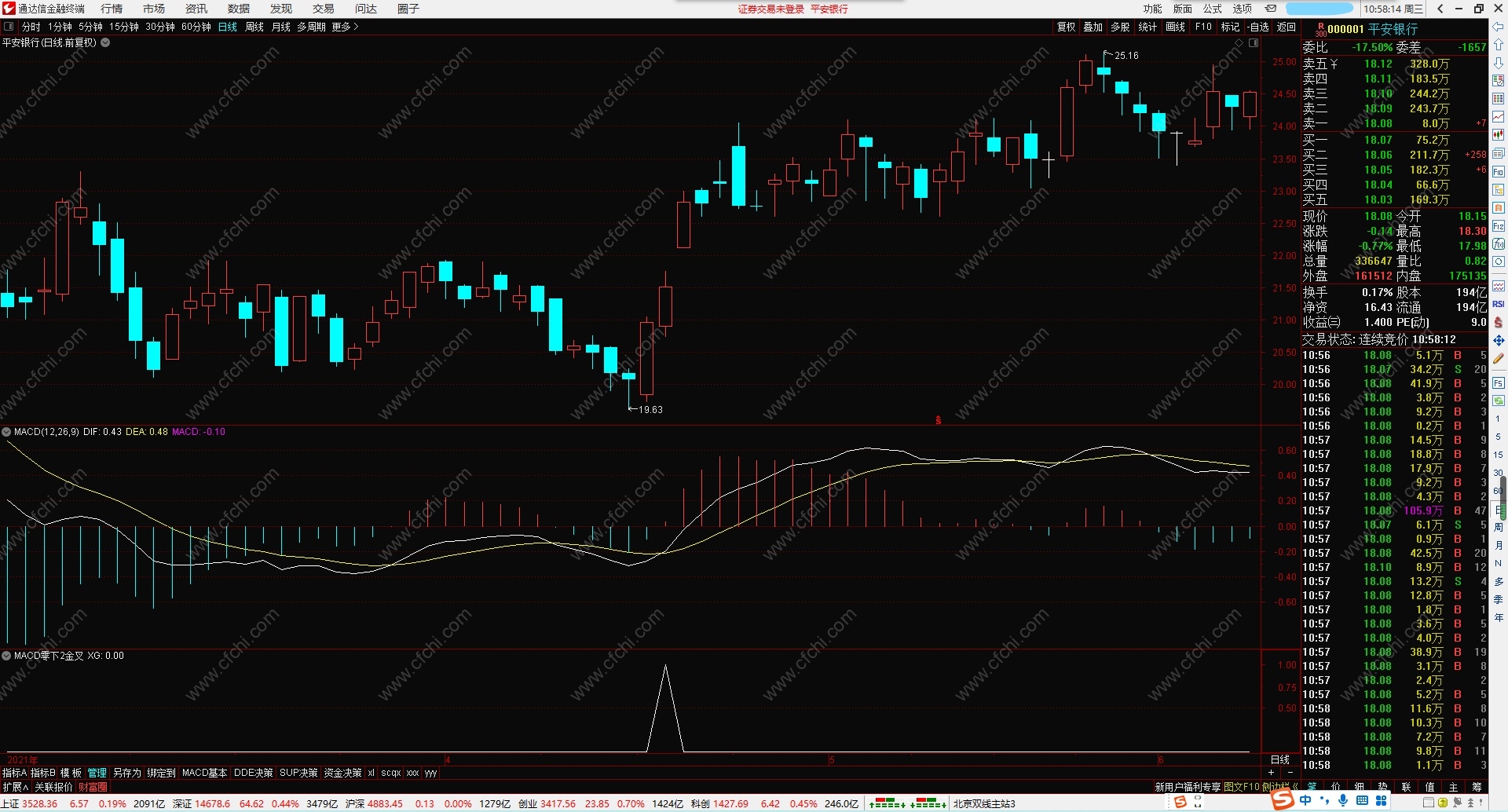The image size is (1508, 812).
Task: Open the f(x) formula icon in sidebar
Action: tap(1499, 244)
